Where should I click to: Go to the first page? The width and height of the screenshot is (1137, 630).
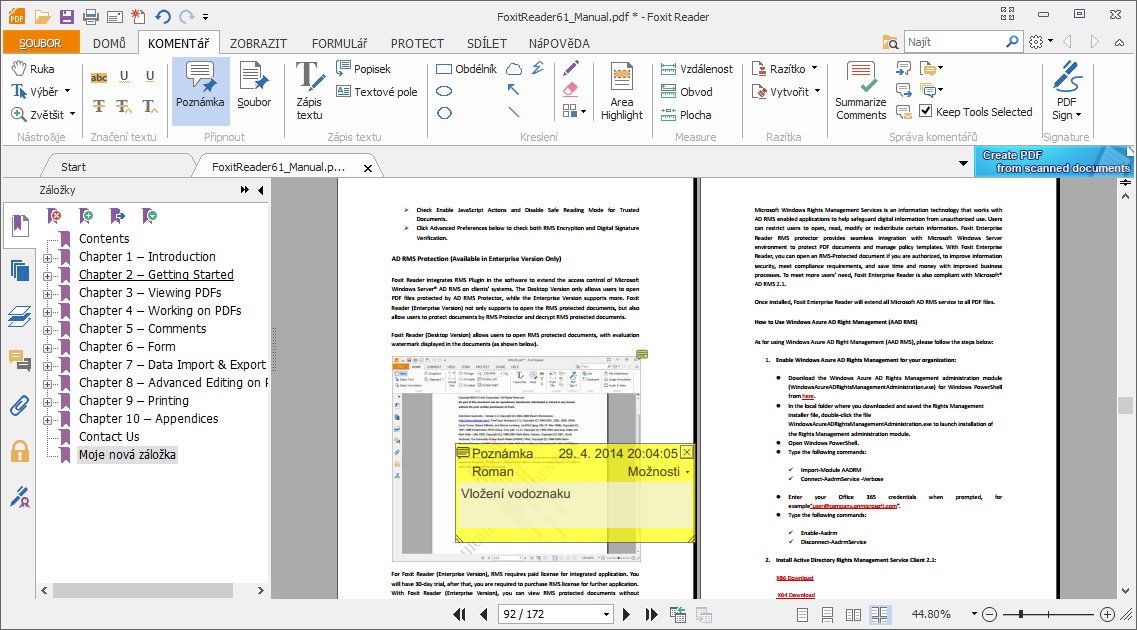[460, 615]
